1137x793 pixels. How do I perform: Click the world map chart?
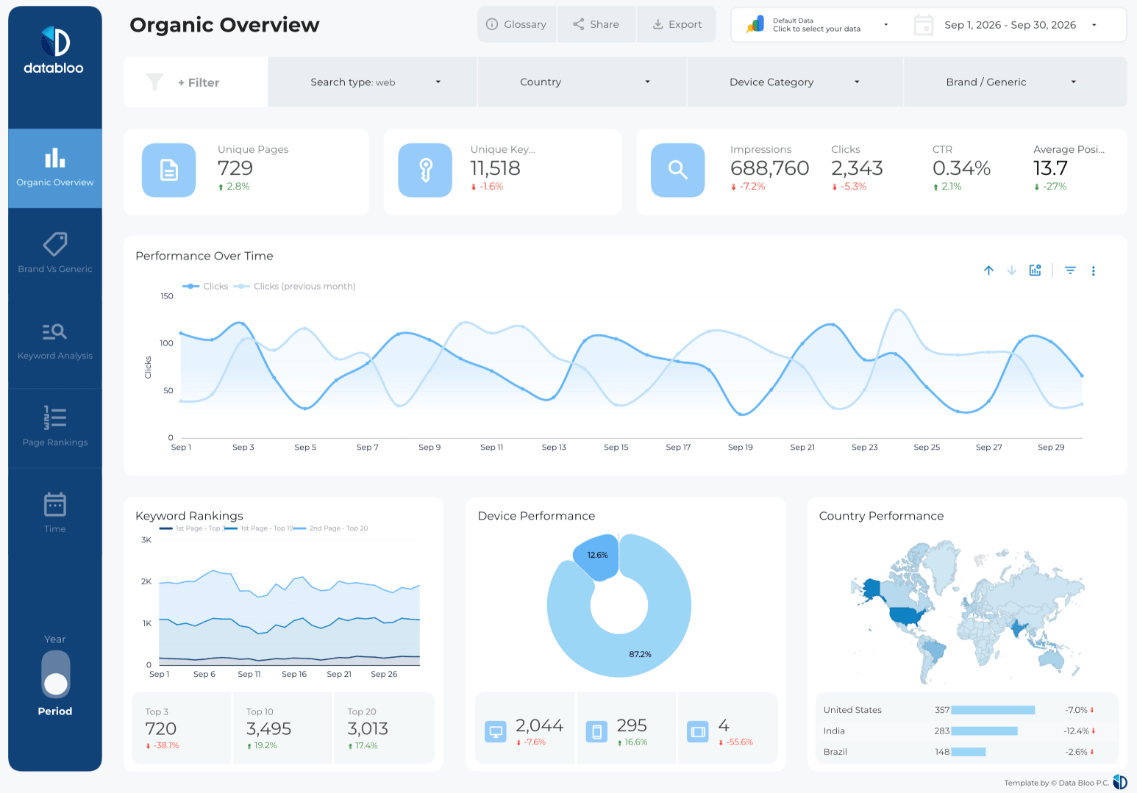[x=968, y=613]
